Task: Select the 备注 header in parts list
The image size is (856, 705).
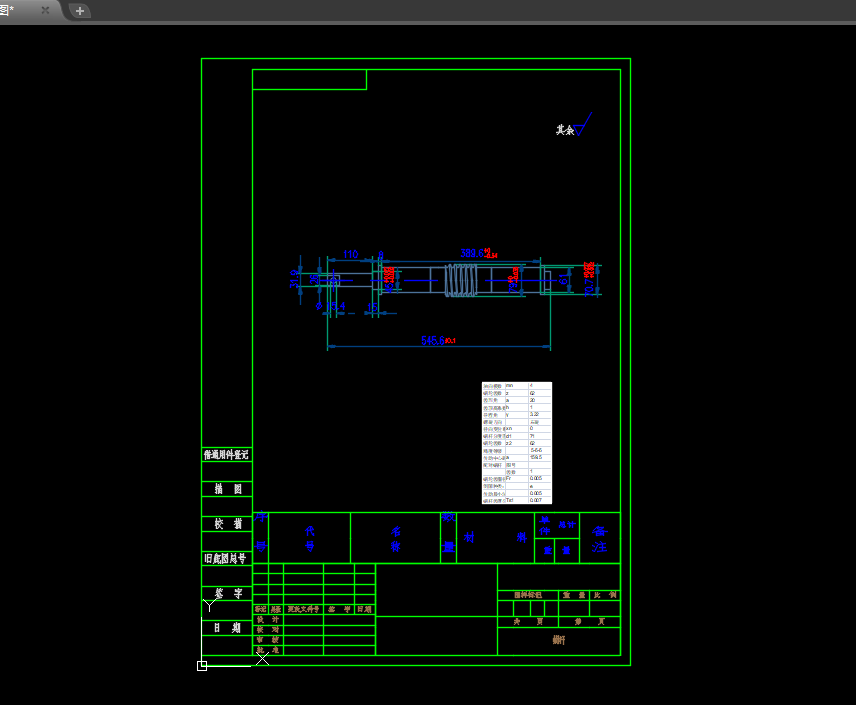Action: (x=599, y=539)
